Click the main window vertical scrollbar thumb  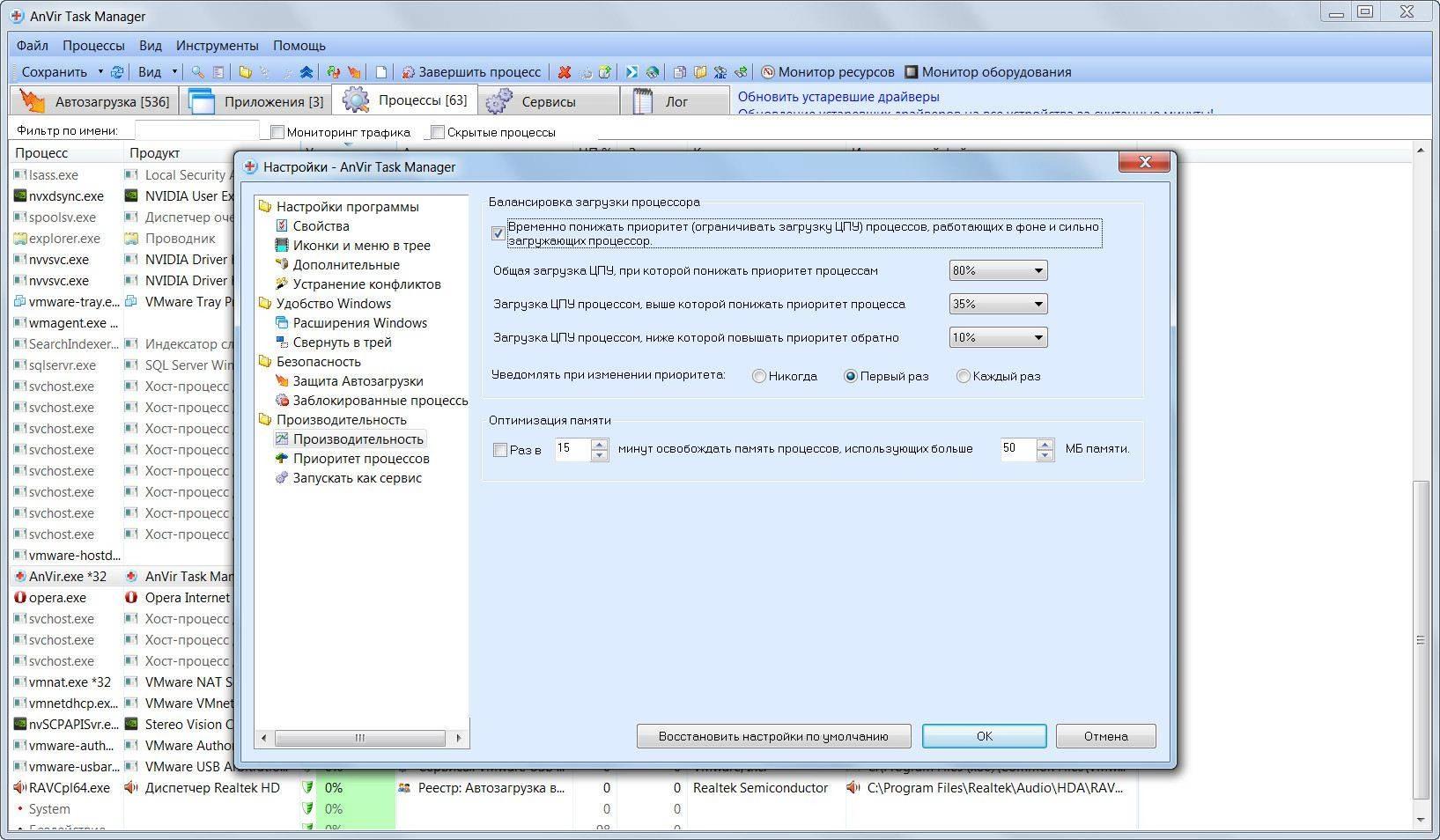point(1420,640)
